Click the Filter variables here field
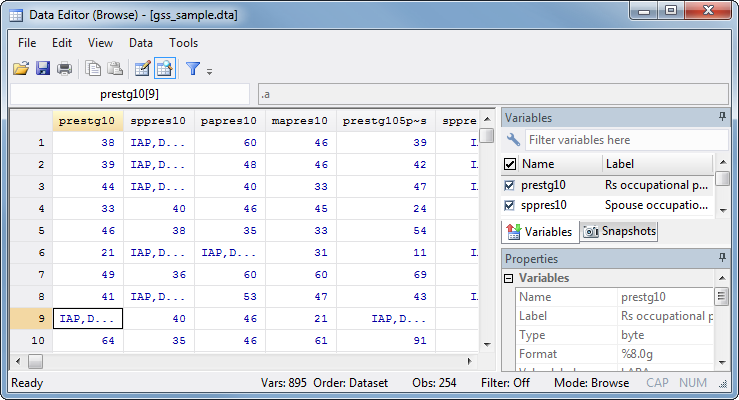The width and height of the screenshot is (739, 400). 620,140
